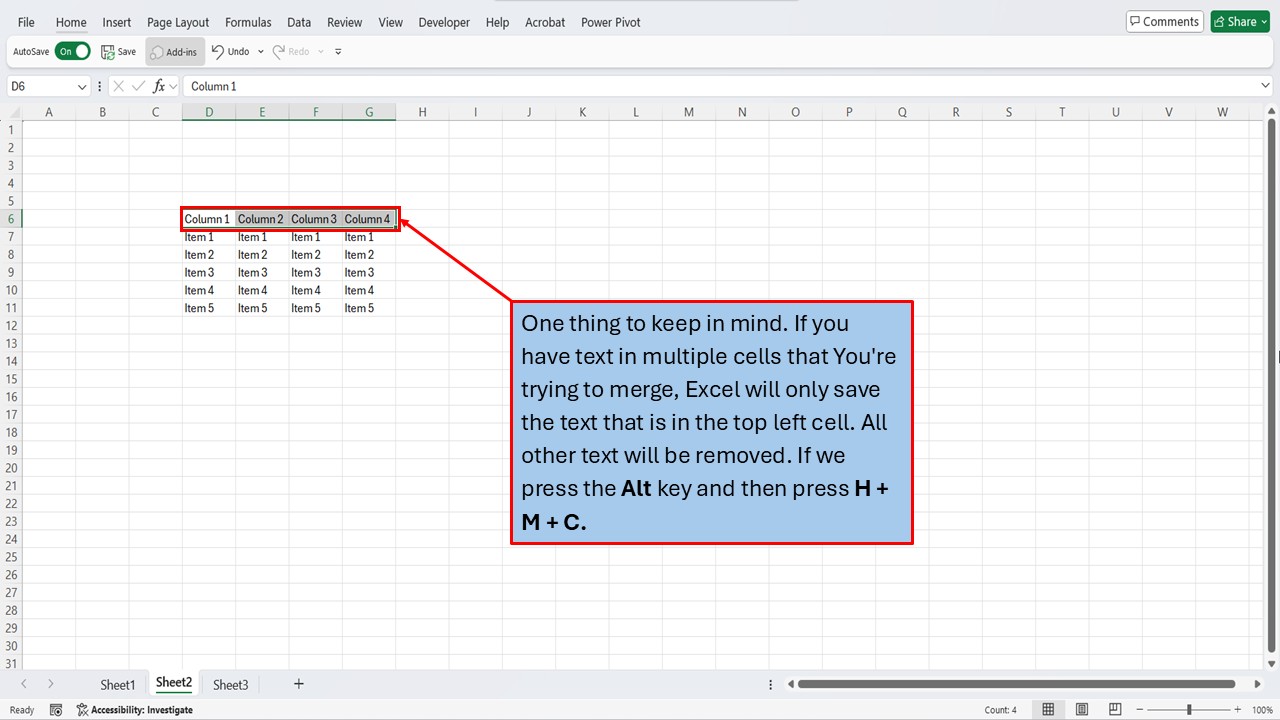Select the Sheet3 worksheet tab
This screenshot has width=1280, height=720.
click(230, 684)
